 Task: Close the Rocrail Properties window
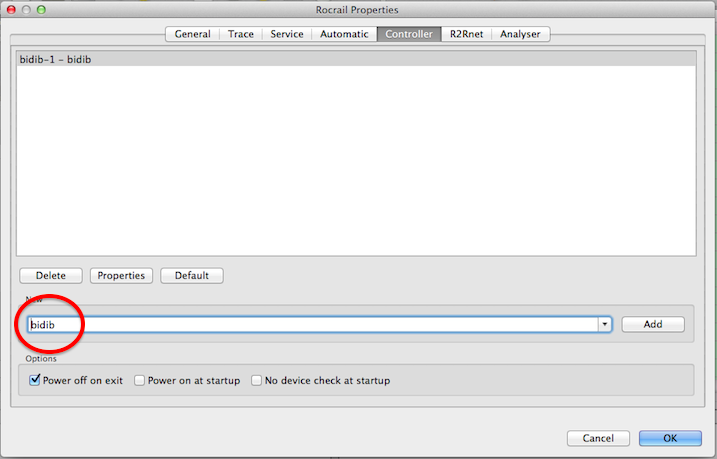(x=11, y=9)
